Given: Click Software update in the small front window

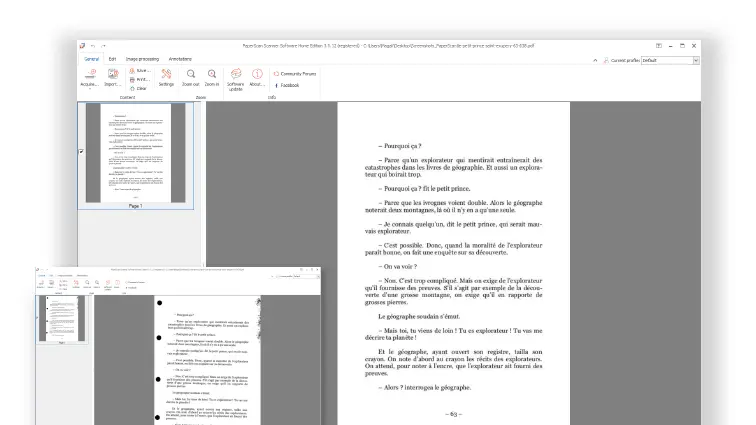Looking at the screenshot, I should pyautogui.click(x=108, y=285).
